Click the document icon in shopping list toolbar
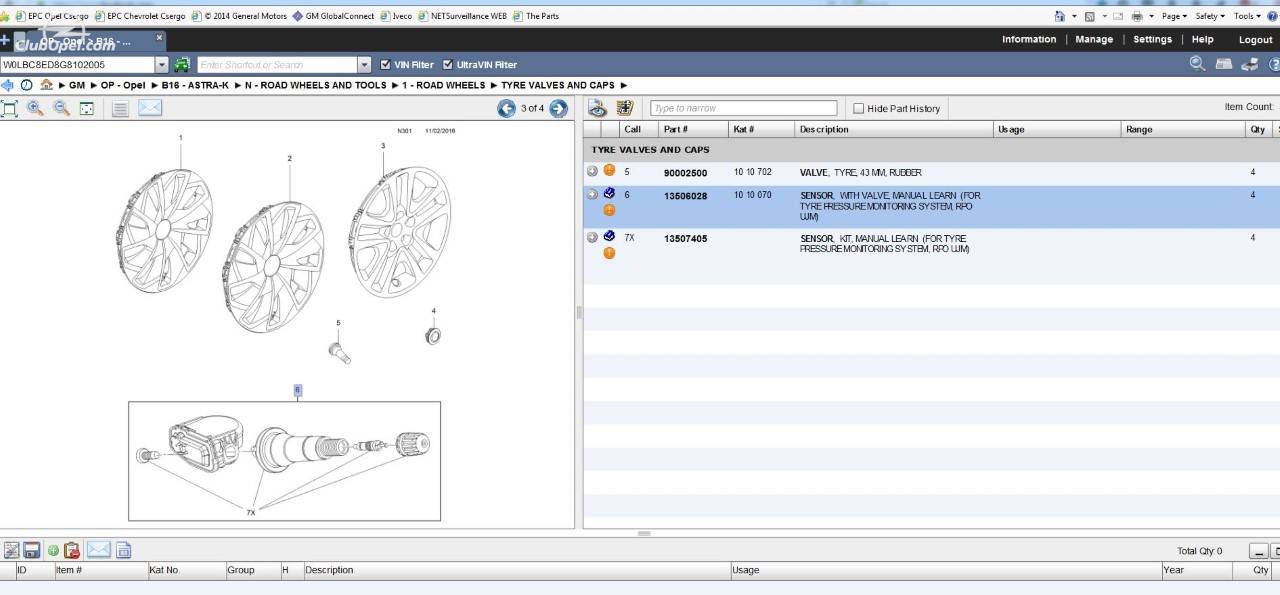Image resolution: width=1280 pixels, height=595 pixels. [124, 550]
